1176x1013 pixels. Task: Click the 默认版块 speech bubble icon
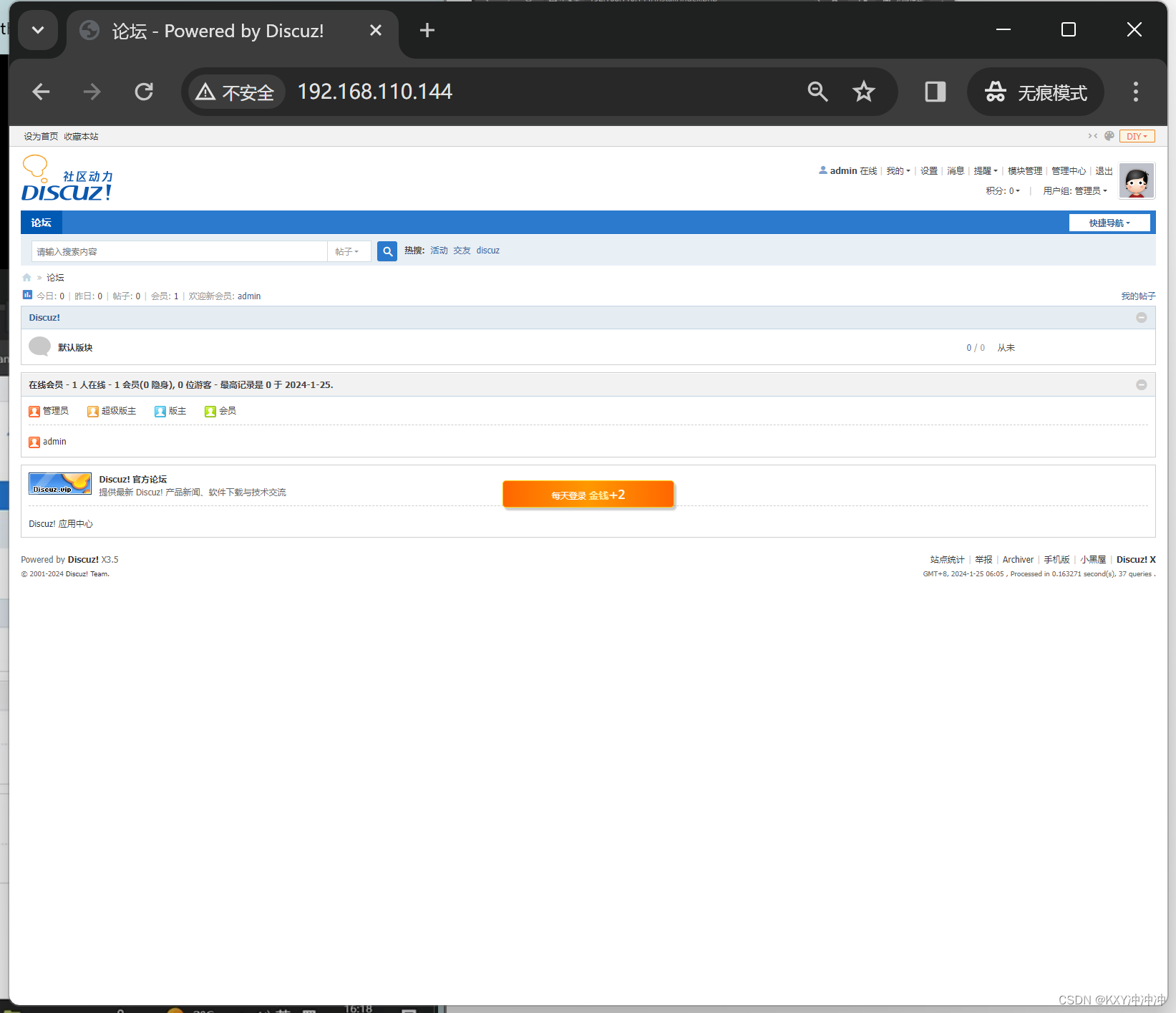pyautogui.click(x=39, y=346)
